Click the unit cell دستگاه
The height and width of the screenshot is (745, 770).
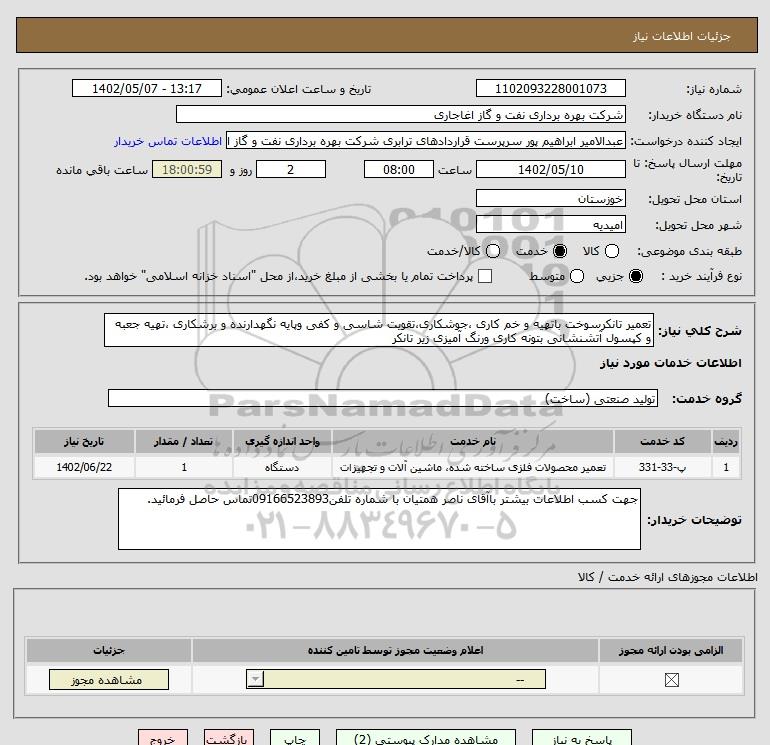click(x=282, y=467)
